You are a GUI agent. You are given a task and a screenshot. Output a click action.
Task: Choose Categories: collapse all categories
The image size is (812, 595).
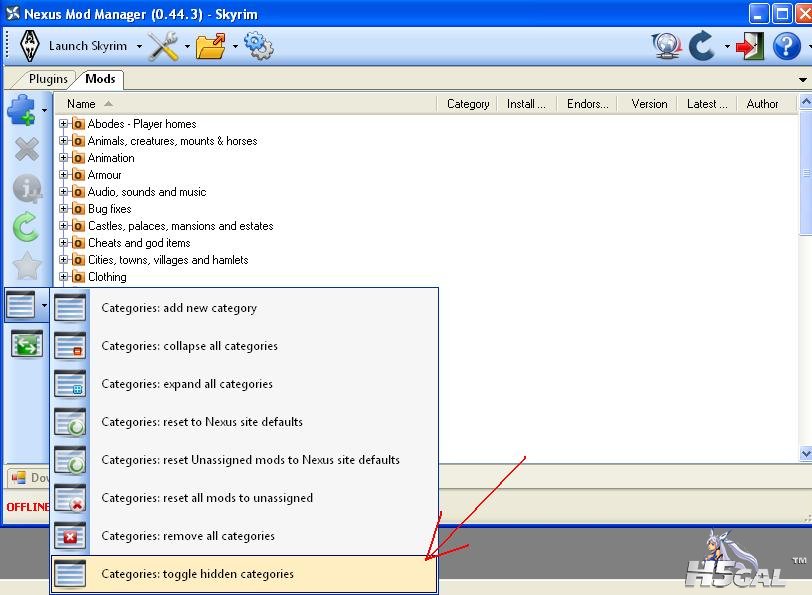[244, 346]
